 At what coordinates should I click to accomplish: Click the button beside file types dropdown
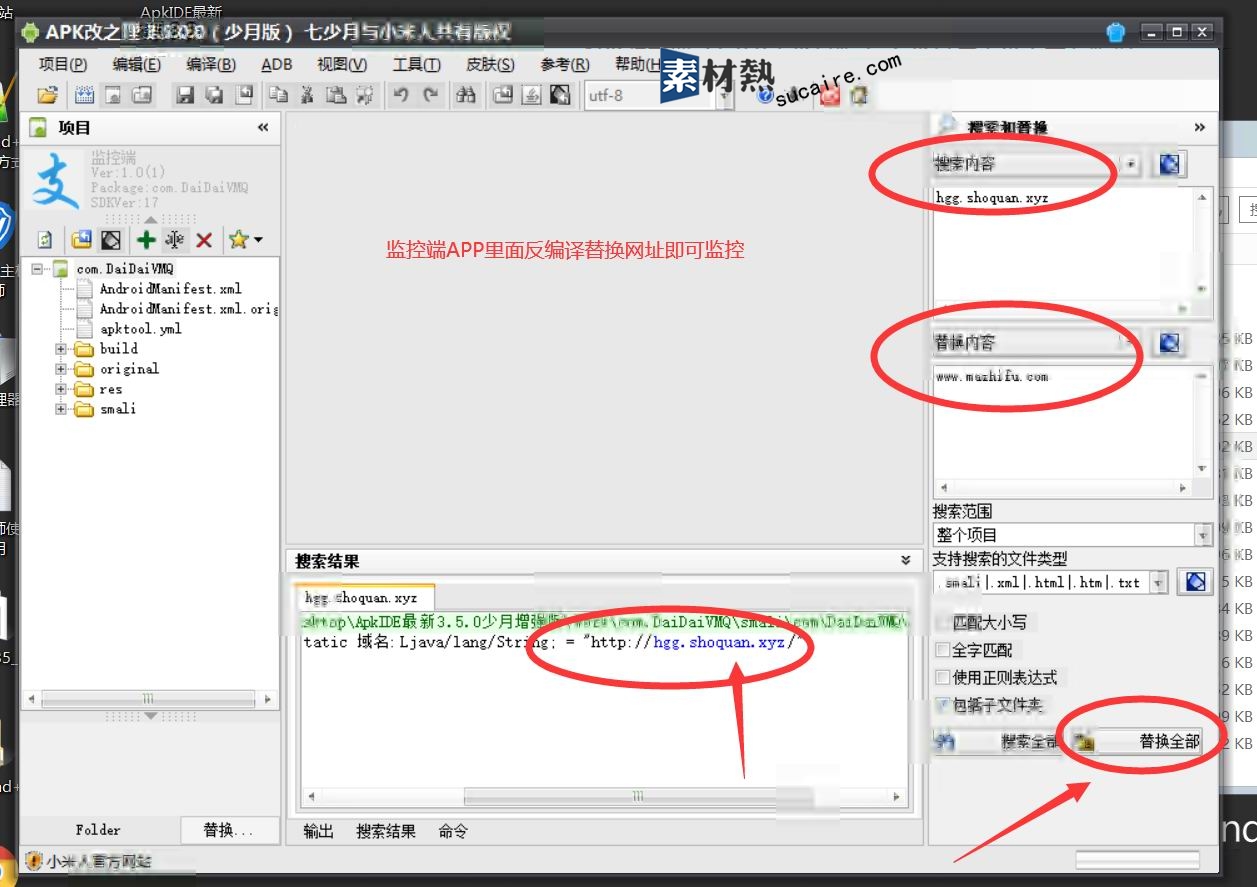click(1195, 582)
